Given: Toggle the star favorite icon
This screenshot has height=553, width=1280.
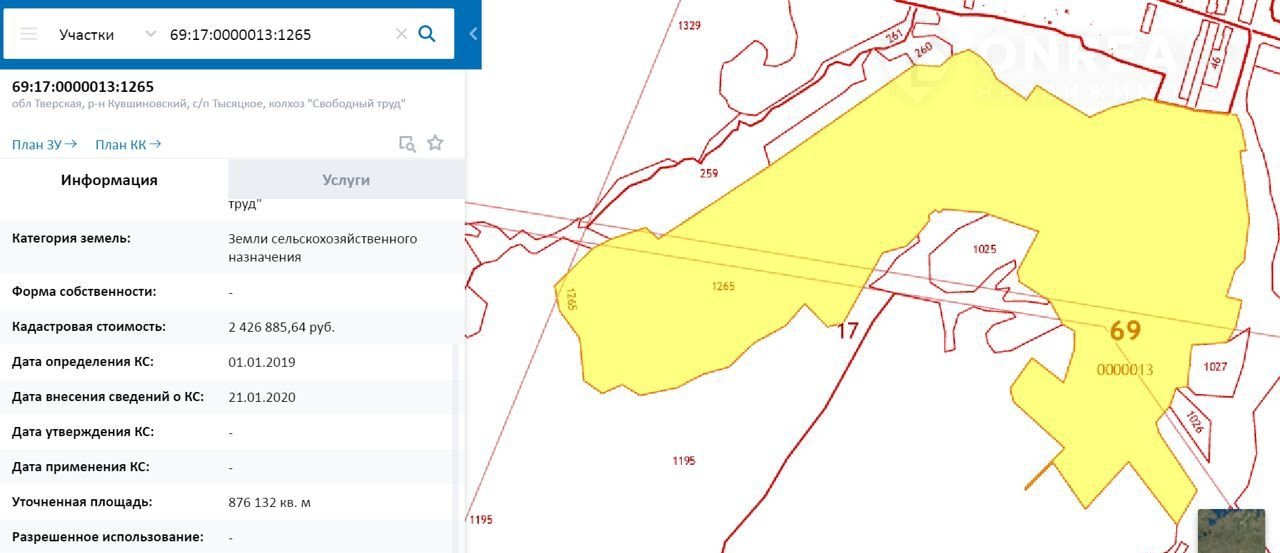Looking at the screenshot, I should [435, 143].
